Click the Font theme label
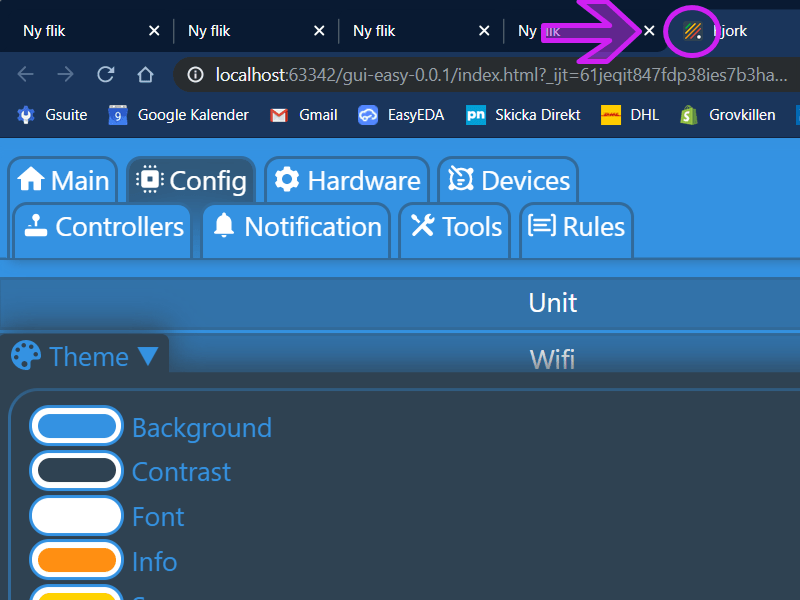The height and width of the screenshot is (600, 800). coord(158,517)
